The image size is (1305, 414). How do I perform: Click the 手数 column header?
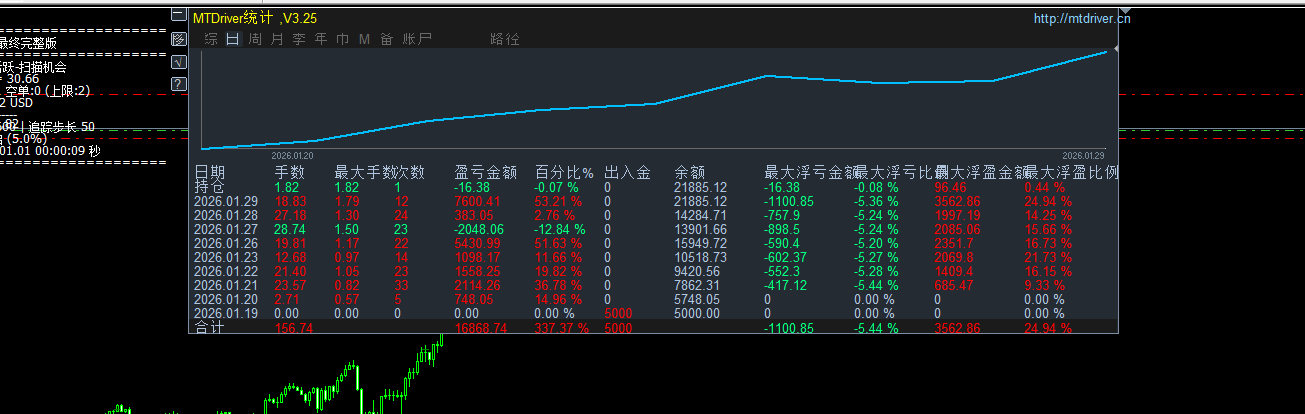290,172
